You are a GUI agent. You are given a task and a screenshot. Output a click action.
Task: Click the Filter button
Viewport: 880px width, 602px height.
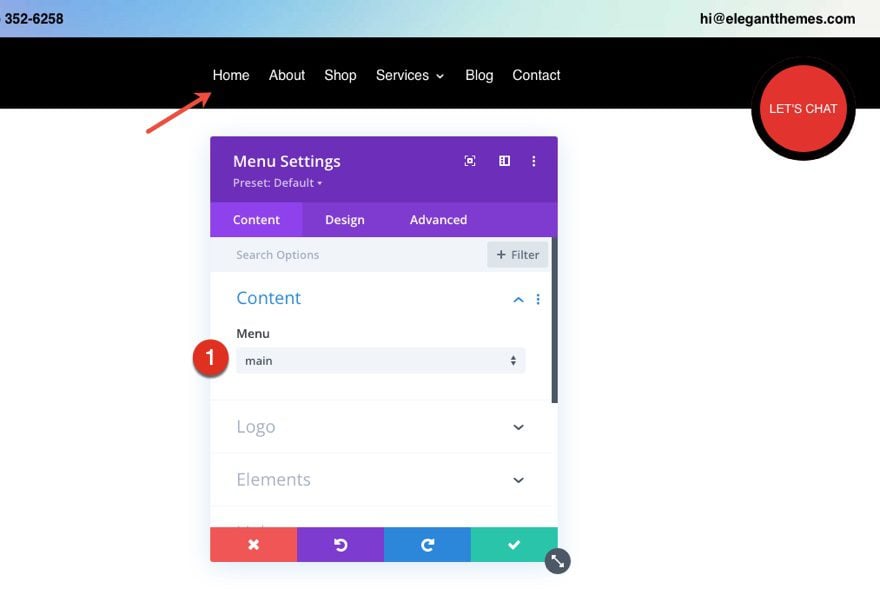tap(517, 255)
